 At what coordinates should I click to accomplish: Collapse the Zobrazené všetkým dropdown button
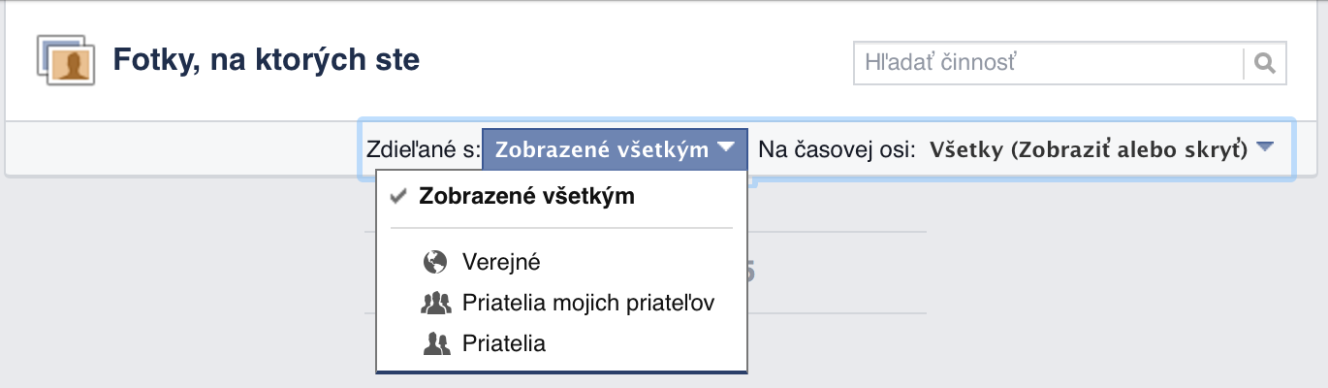pyautogui.click(x=615, y=149)
